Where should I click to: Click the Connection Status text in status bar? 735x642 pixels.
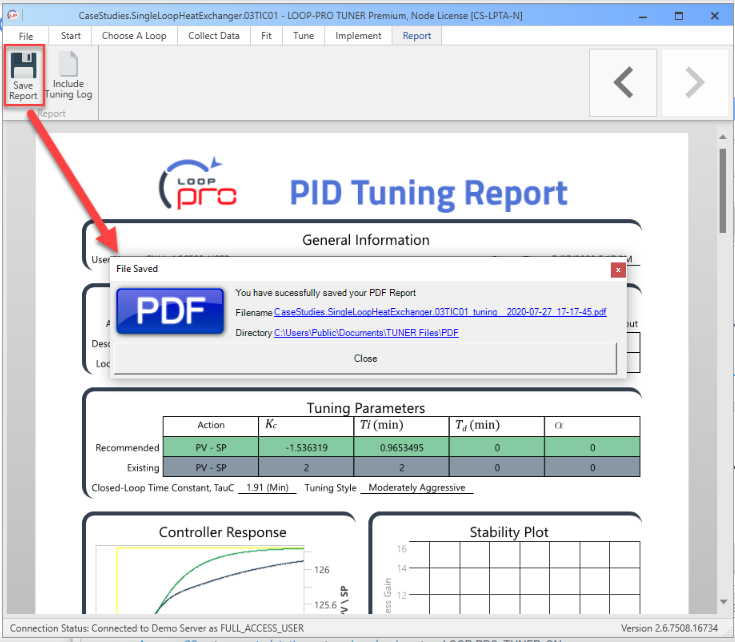pyautogui.click(x=157, y=628)
